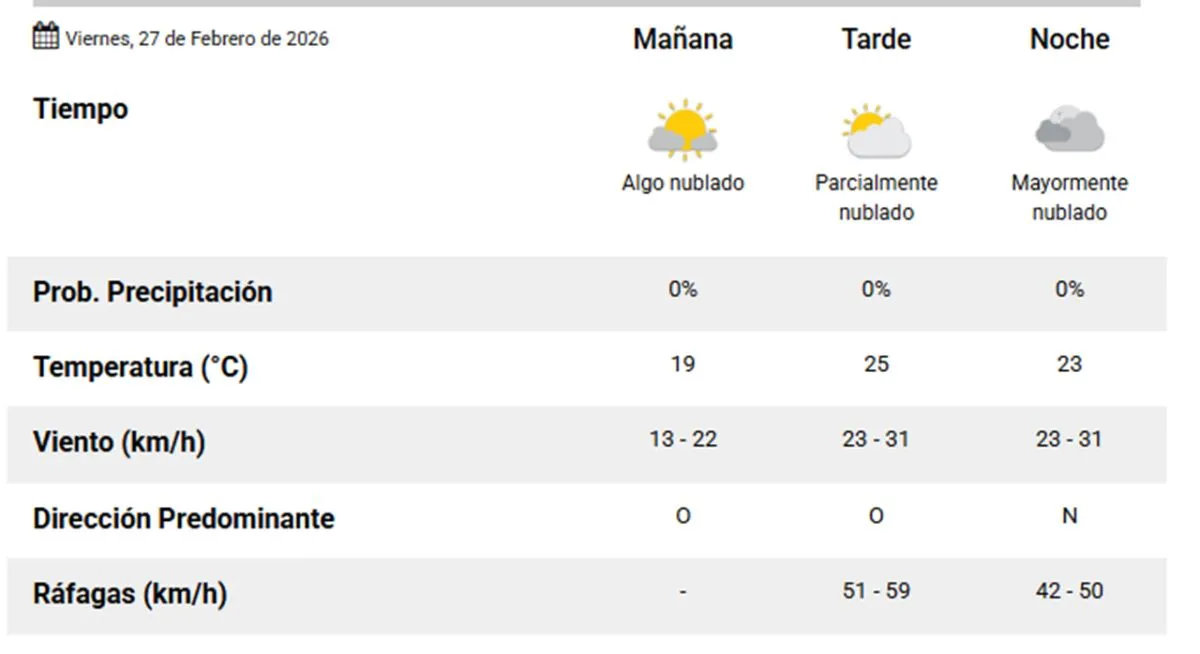This screenshot has width=1200, height=654.
Task: Click the Dirección Predominante row label
Action: point(184,518)
